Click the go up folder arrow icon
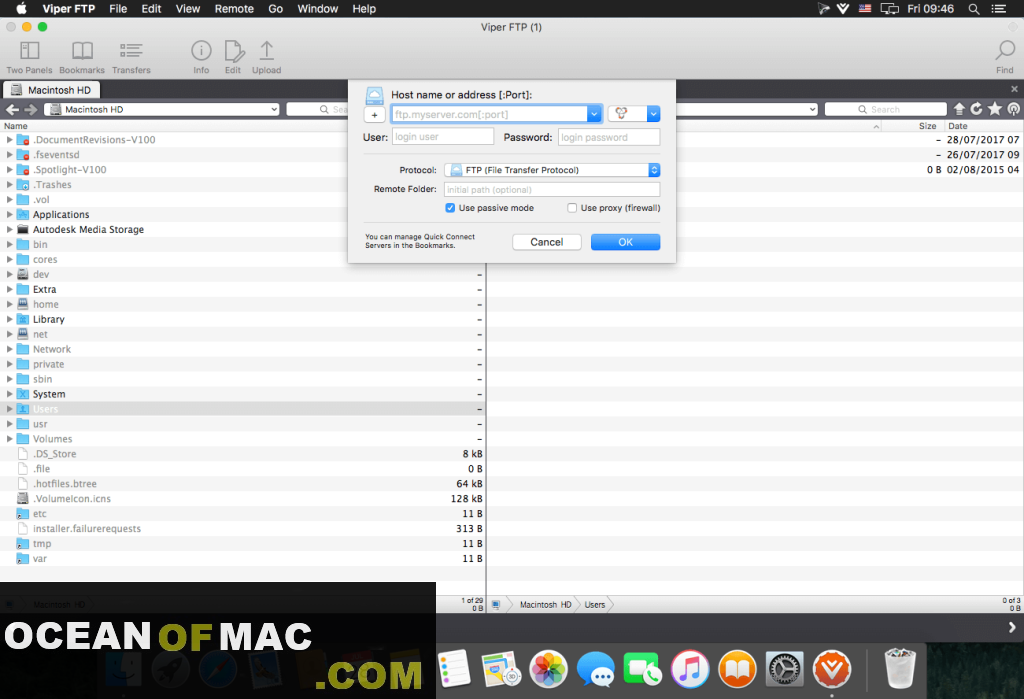1024x699 pixels. (x=959, y=109)
